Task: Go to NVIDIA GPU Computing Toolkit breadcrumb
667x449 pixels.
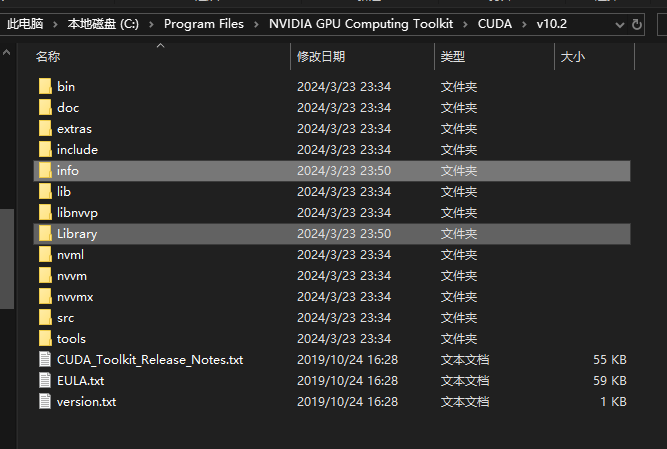Action: (x=361, y=24)
